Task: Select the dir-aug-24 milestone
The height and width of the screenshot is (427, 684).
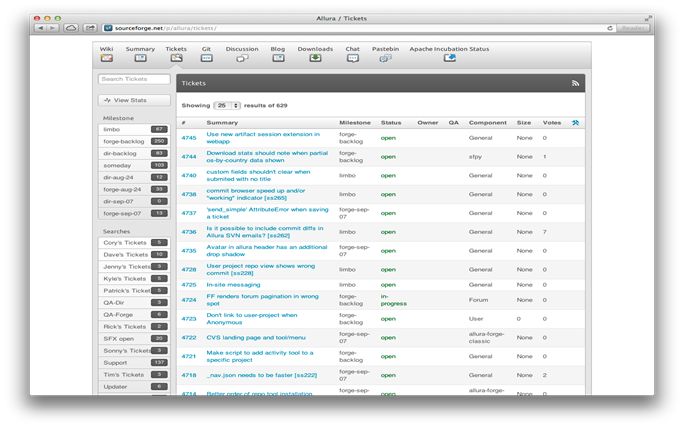Action: tap(133, 178)
